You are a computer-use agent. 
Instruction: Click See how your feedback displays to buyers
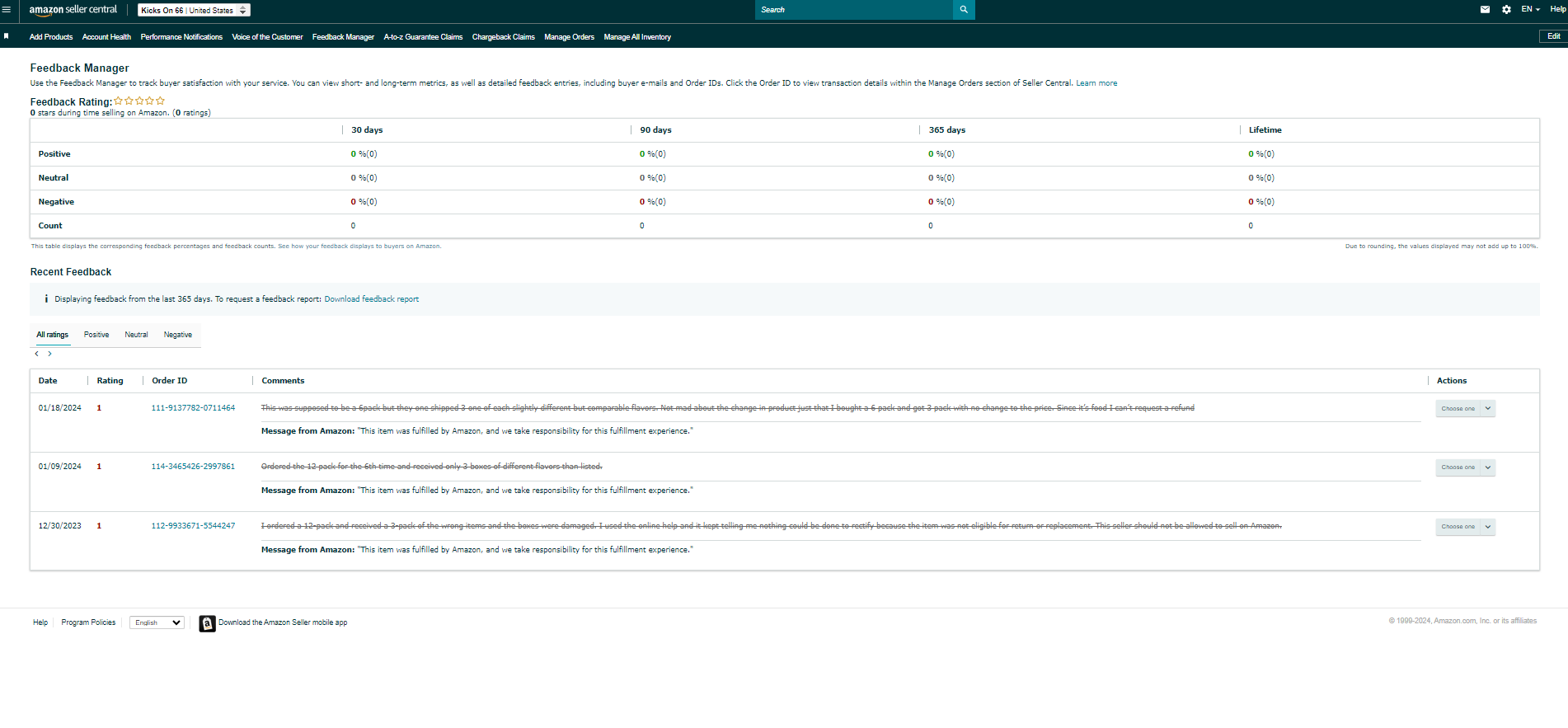359,247
